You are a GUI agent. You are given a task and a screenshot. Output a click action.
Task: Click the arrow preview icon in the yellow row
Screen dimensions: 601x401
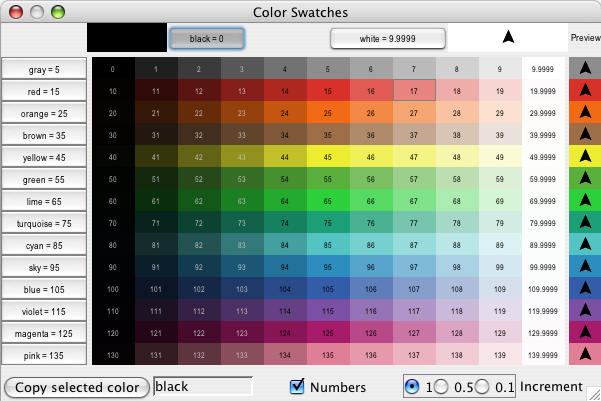pos(584,157)
